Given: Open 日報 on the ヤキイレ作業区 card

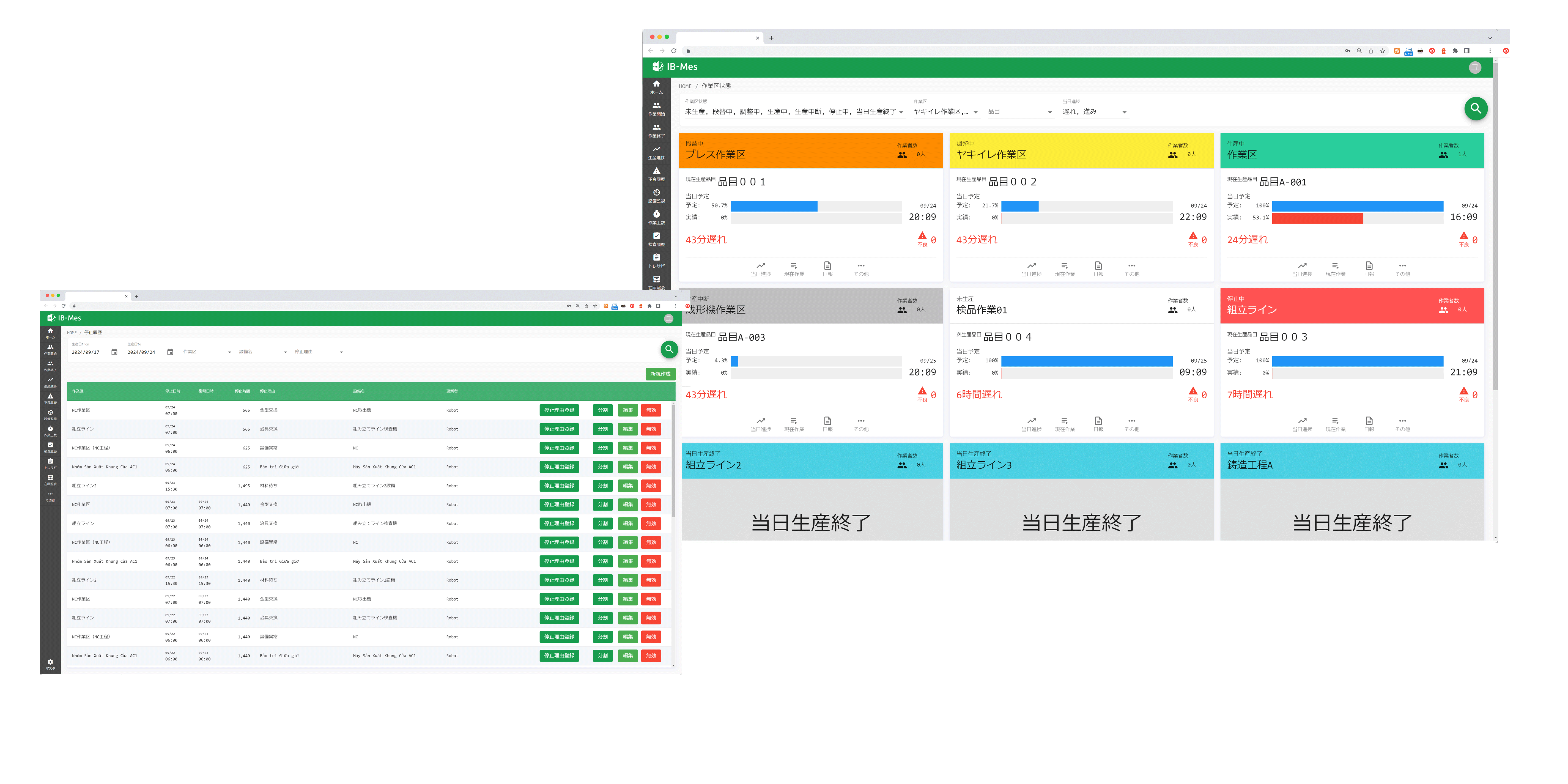Looking at the screenshot, I should [x=1098, y=269].
